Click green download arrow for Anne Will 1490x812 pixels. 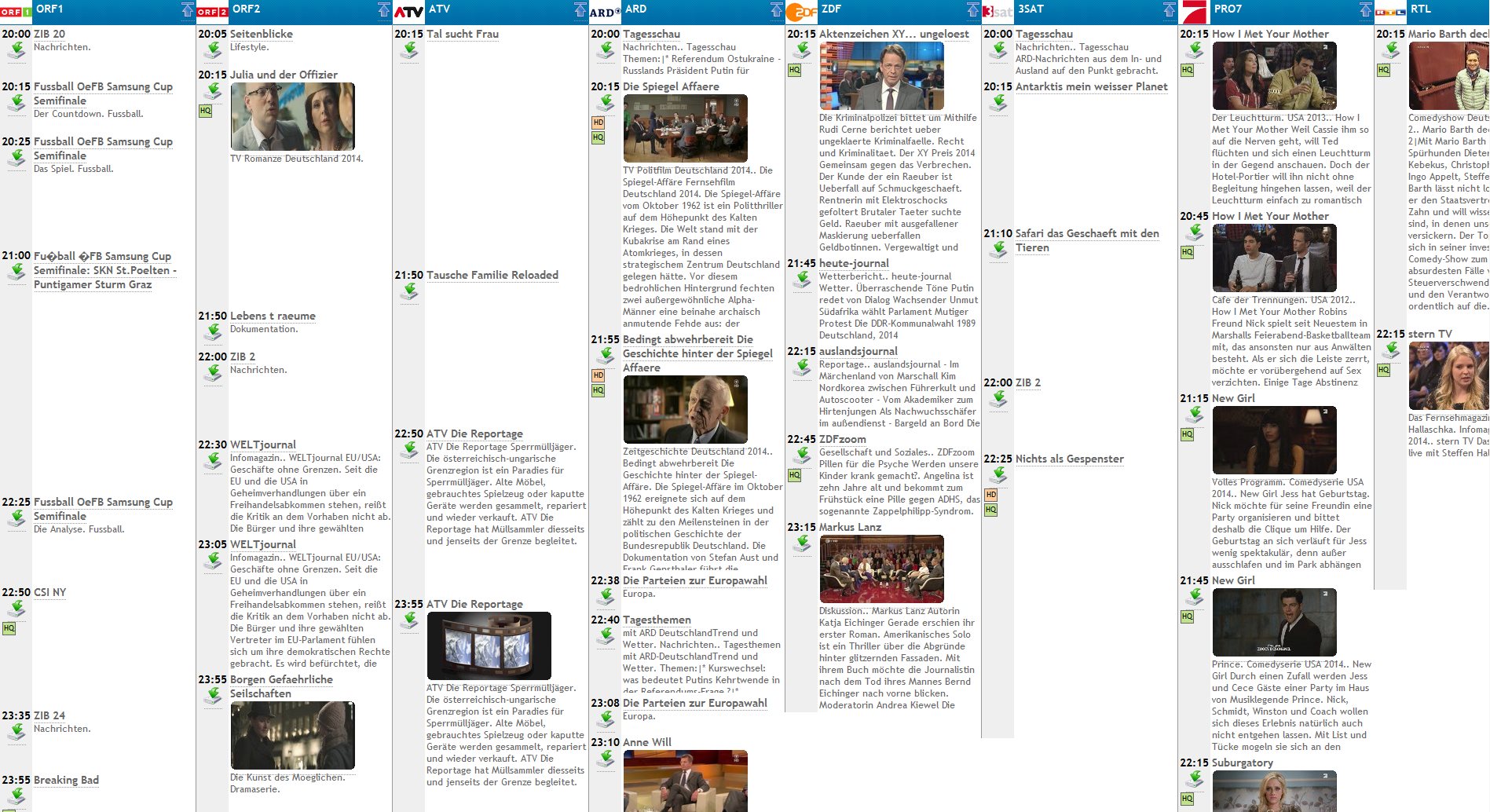606,759
